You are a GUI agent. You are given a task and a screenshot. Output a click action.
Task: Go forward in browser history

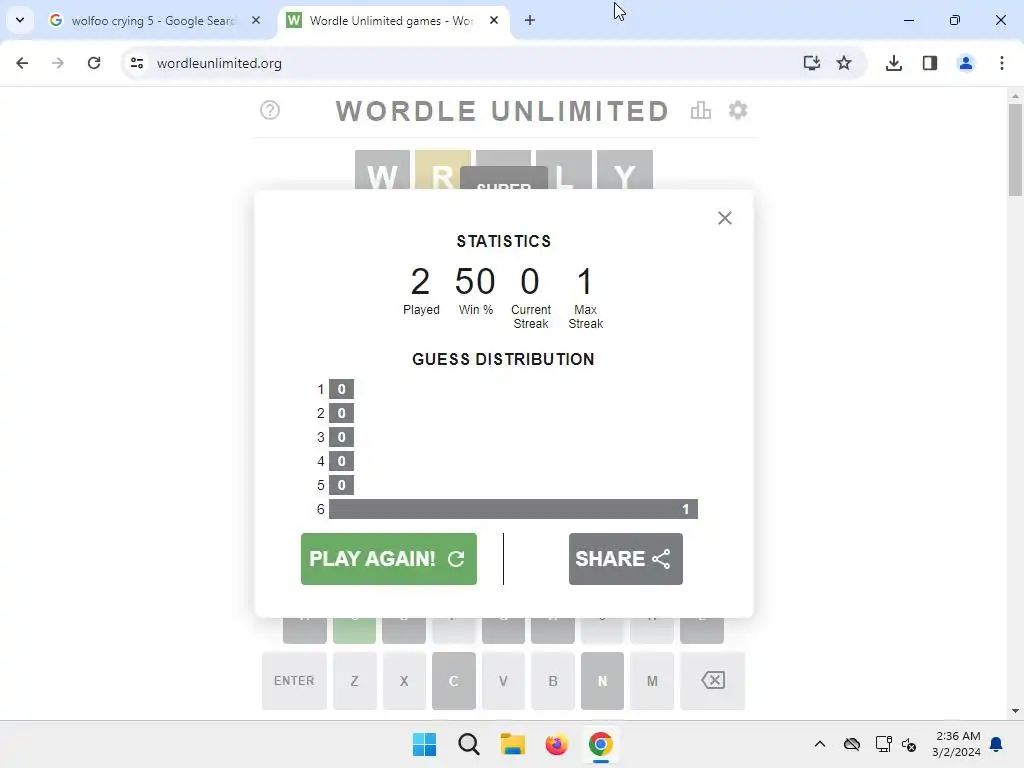tap(57, 63)
